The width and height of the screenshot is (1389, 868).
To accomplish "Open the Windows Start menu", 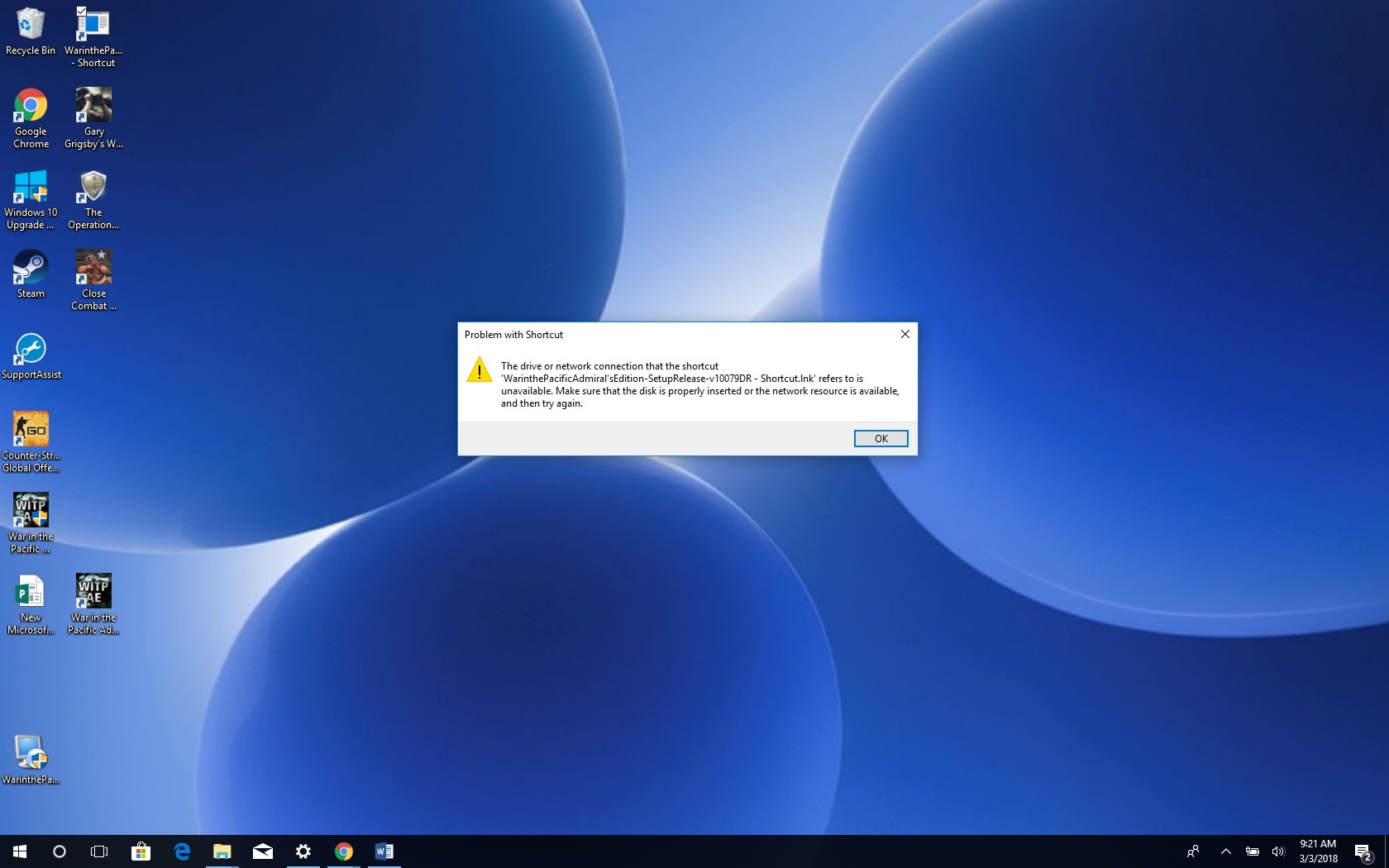I will point(20,851).
